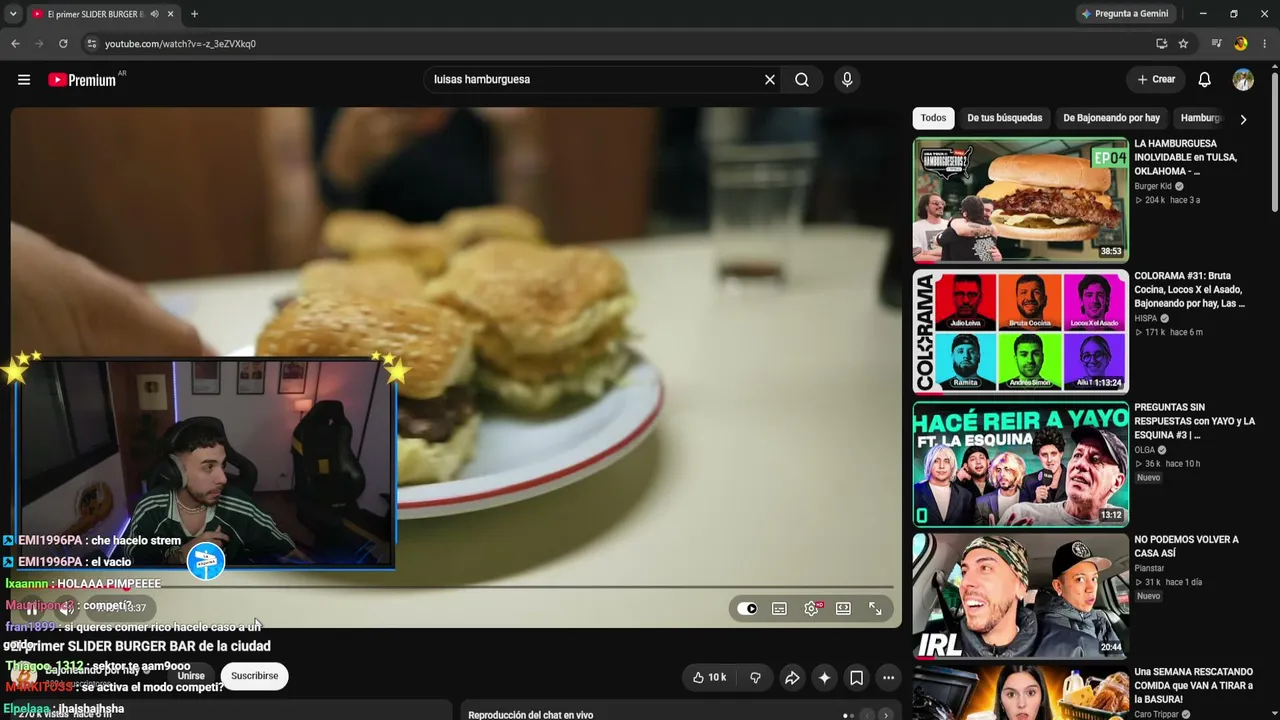Open the Chrome tab search dropdown
1280x720 pixels.
coord(13,14)
